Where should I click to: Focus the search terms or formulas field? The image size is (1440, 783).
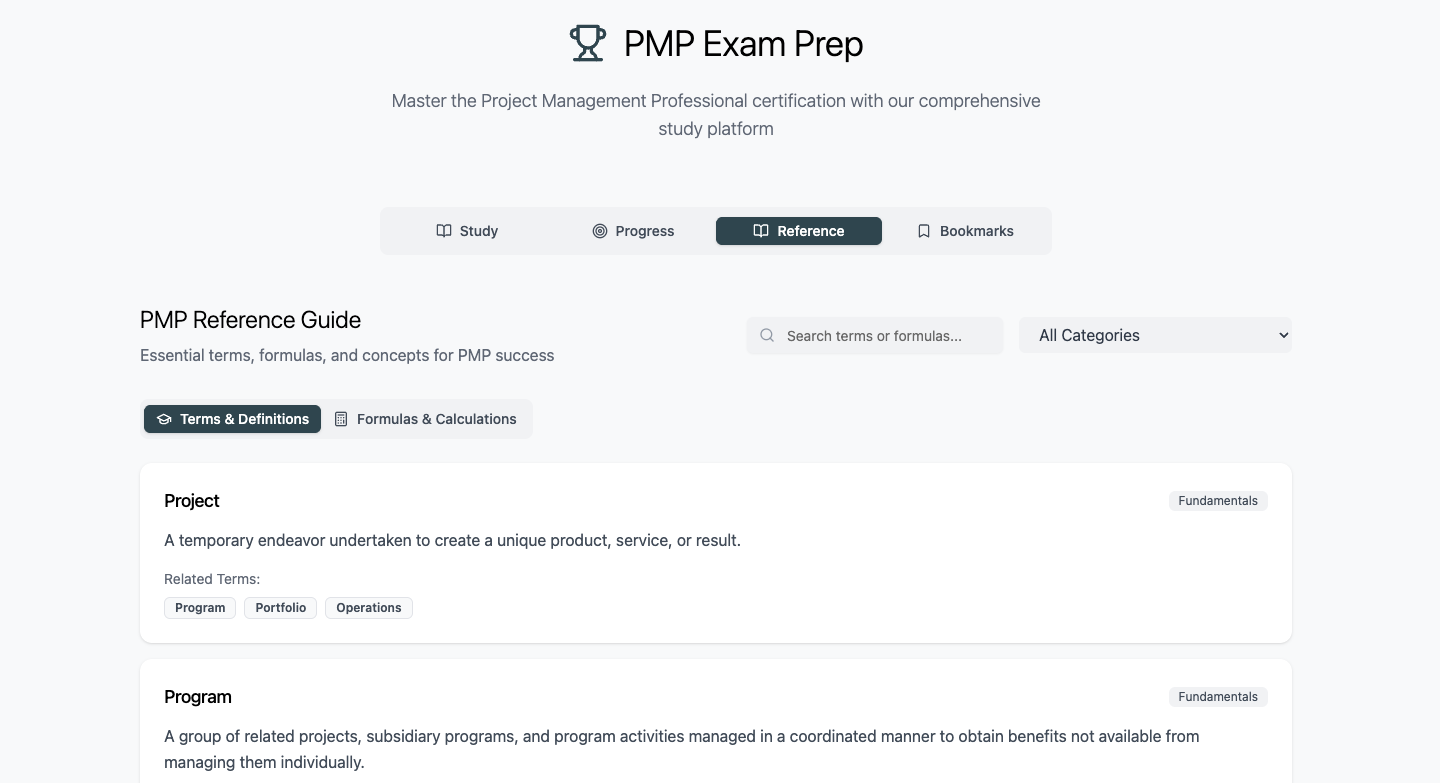(x=885, y=336)
